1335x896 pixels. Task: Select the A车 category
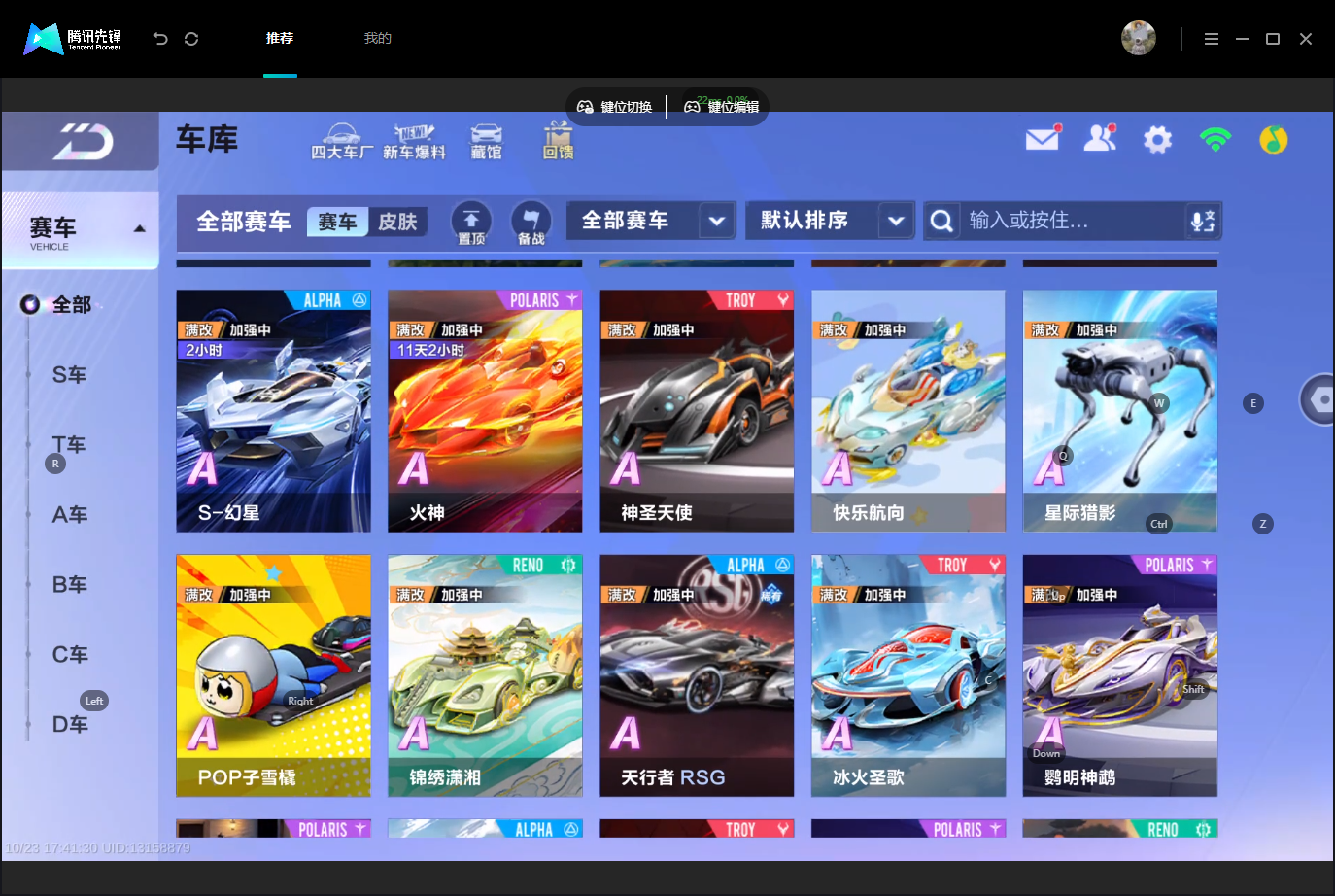tap(70, 515)
